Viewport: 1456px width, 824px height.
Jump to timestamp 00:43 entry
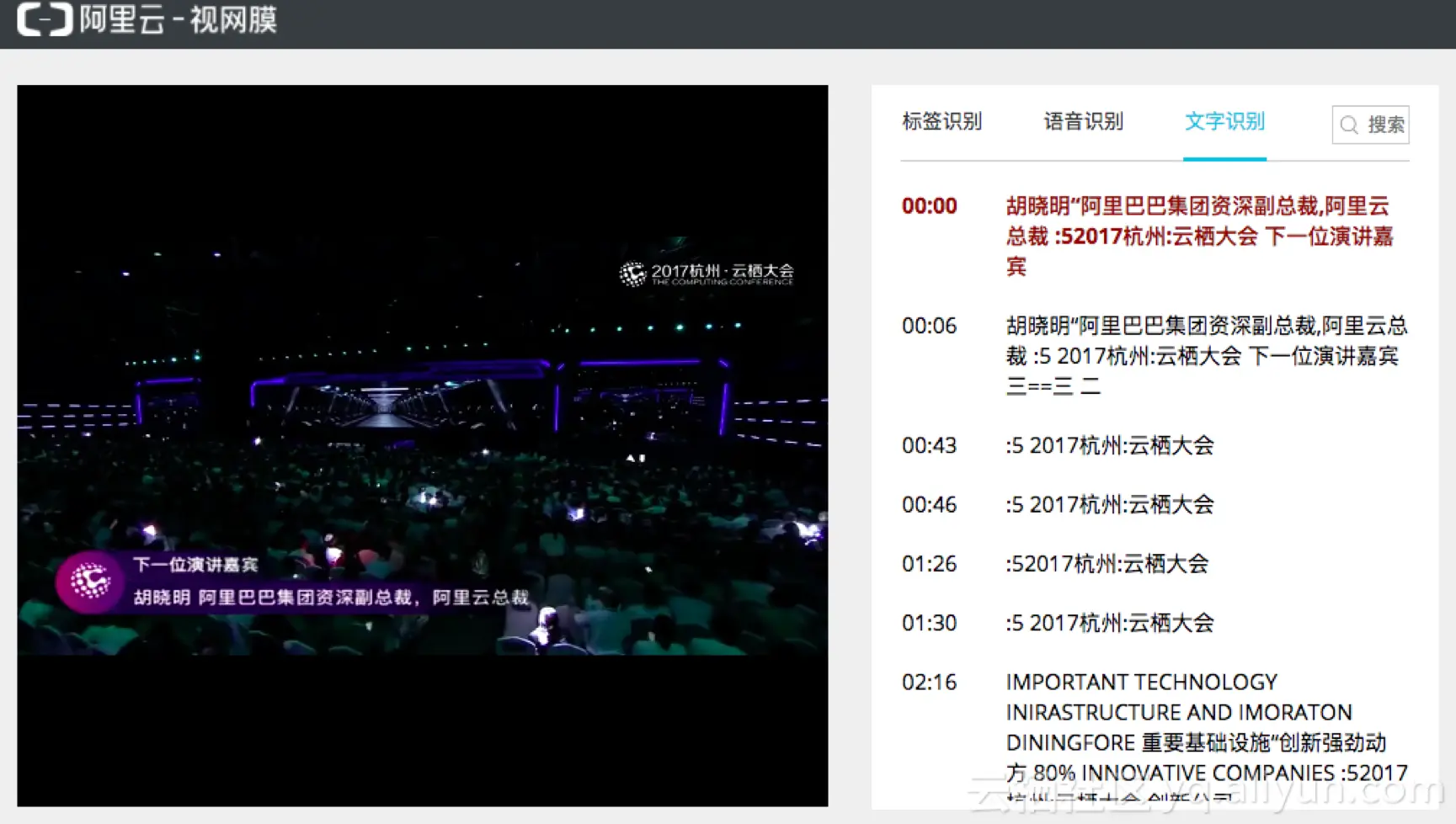tap(929, 445)
